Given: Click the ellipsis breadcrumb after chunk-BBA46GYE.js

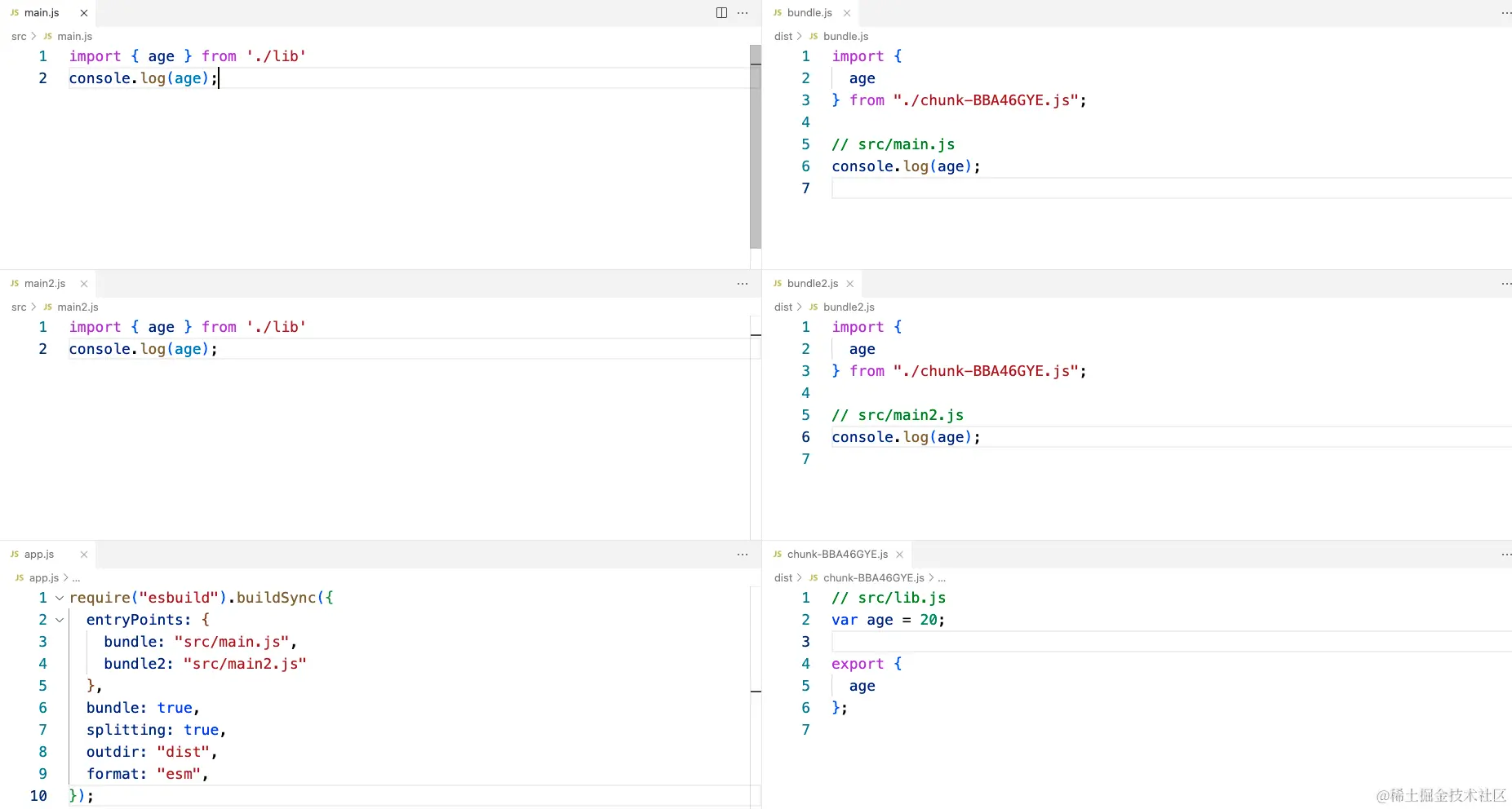Looking at the screenshot, I should point(942,578).
